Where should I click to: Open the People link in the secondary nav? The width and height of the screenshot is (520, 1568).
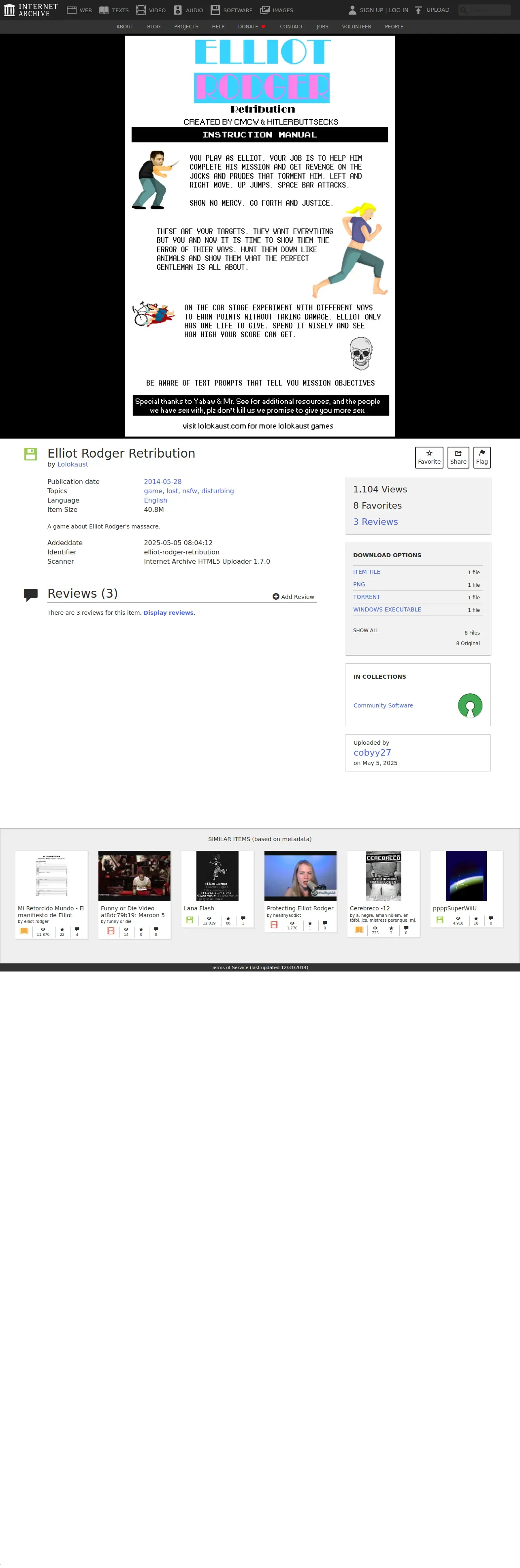[394, 27]
